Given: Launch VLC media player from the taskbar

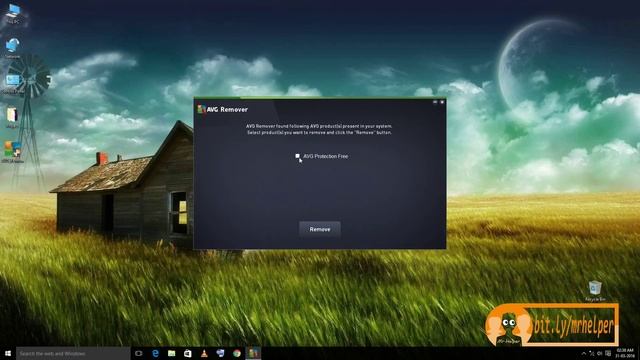Looking at the screenshot, I should click(204, 353).
